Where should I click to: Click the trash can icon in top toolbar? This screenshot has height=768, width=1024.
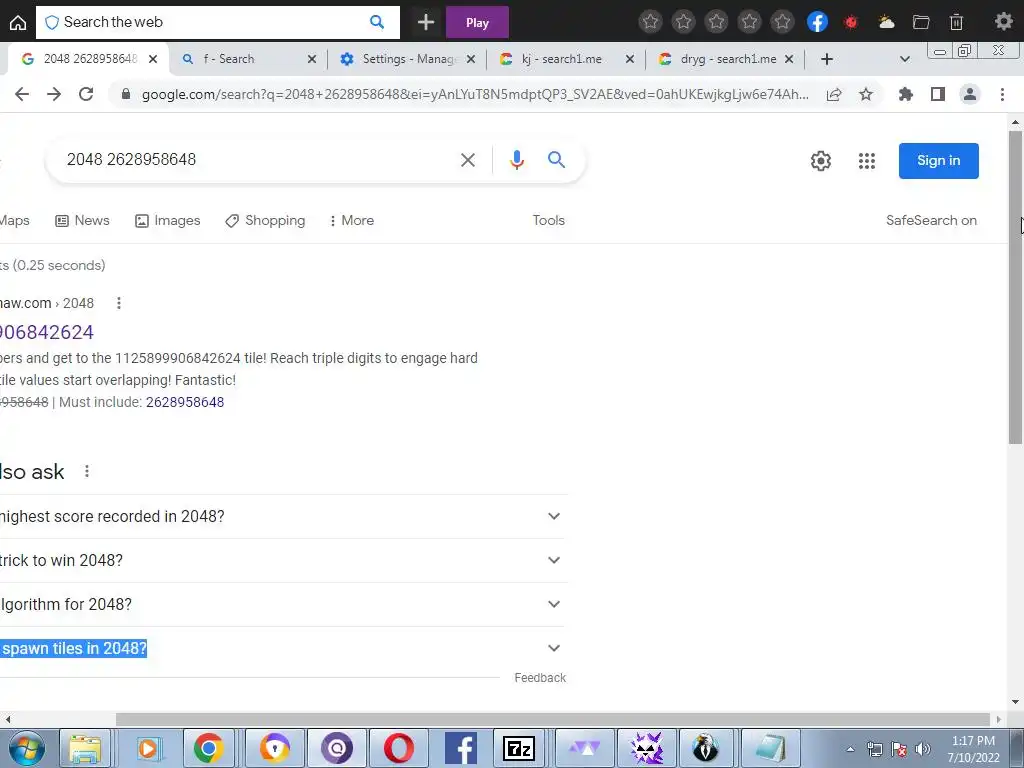click(x=956, y=22)
